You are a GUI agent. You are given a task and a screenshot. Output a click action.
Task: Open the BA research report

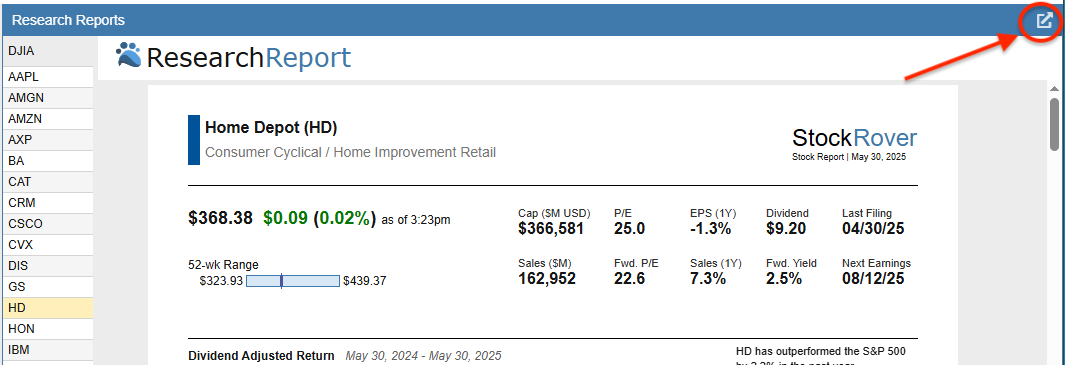point(48,161)
